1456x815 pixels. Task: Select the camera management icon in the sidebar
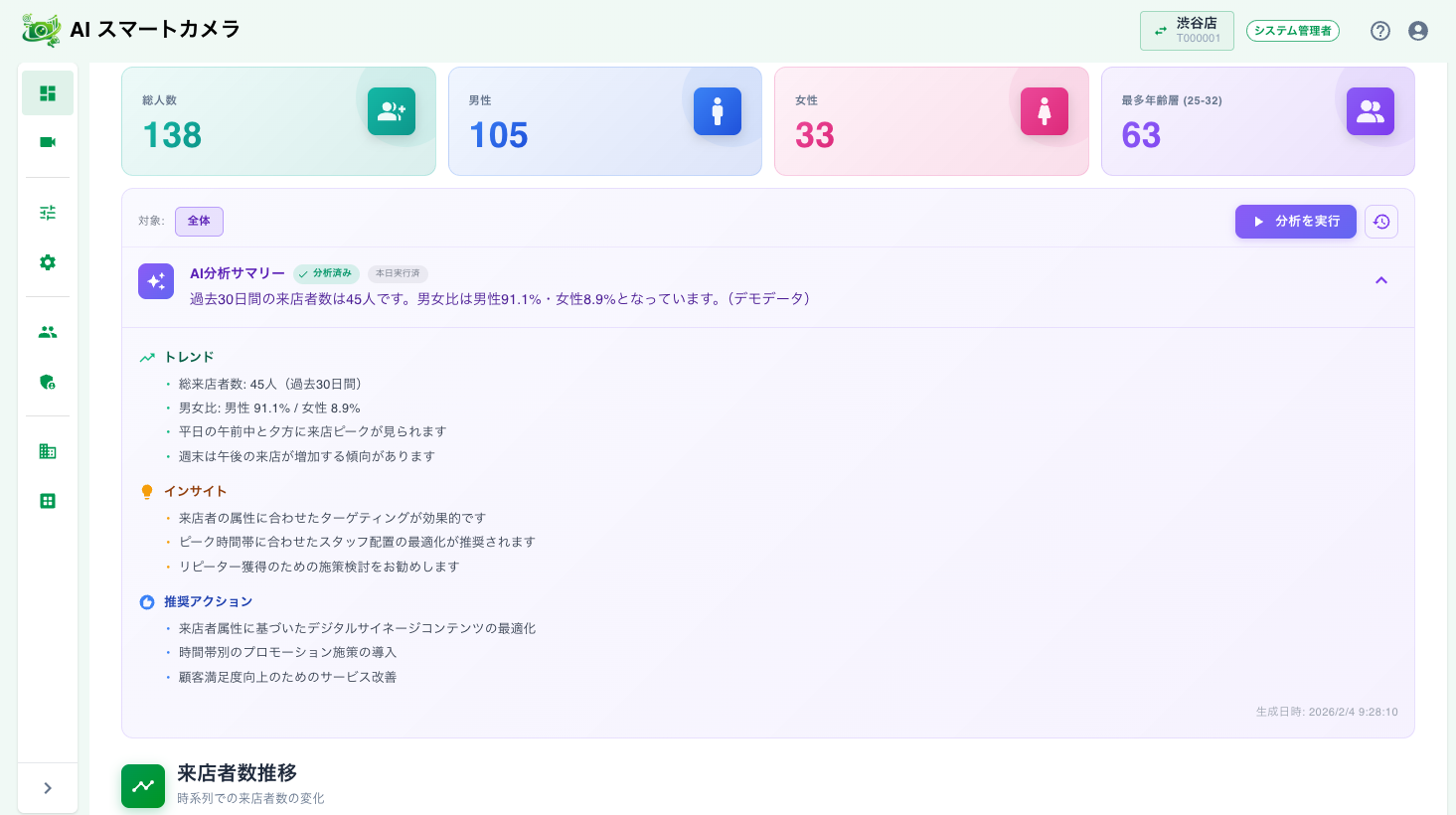point(47,142)
